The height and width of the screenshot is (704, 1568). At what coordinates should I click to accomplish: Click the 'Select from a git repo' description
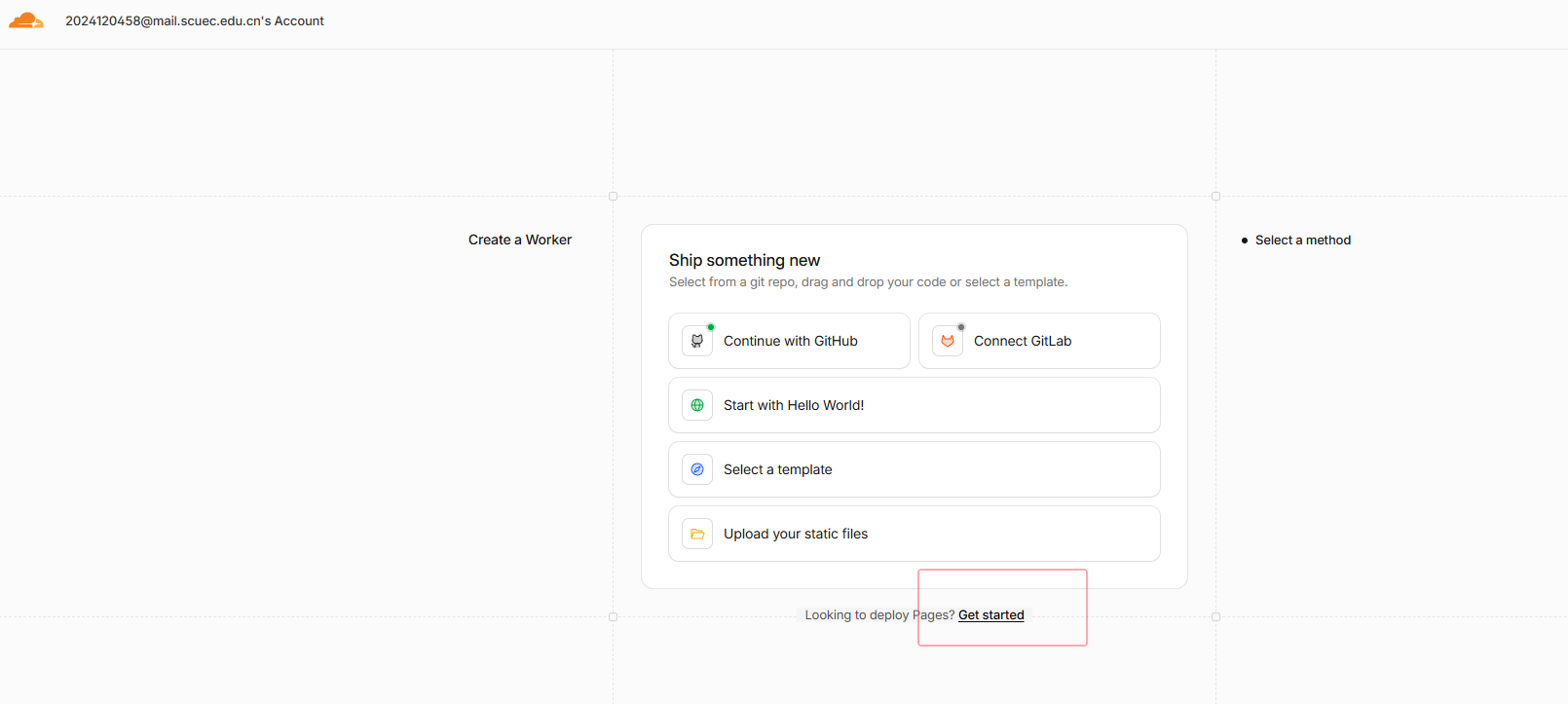[868, 282]
